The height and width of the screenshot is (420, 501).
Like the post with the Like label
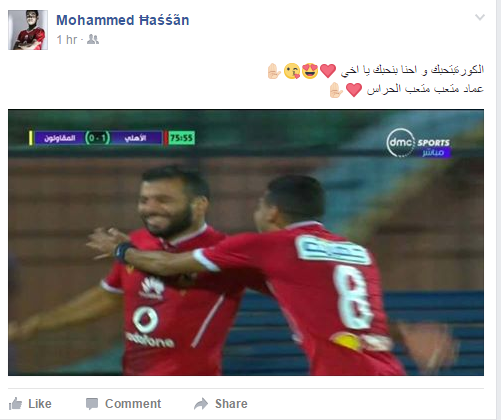[40, 404]
